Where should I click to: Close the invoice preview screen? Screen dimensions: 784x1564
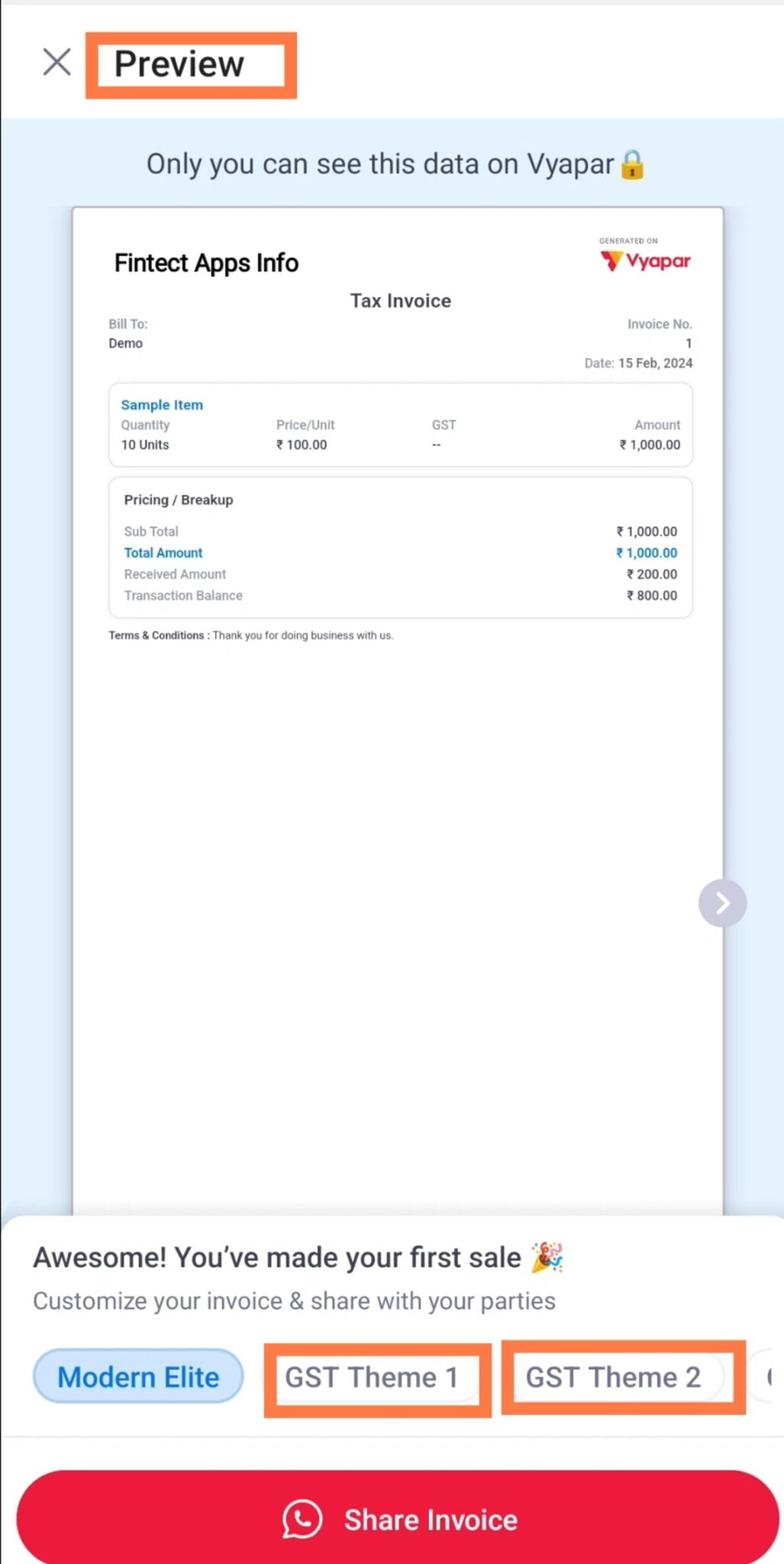coord(55,63)
